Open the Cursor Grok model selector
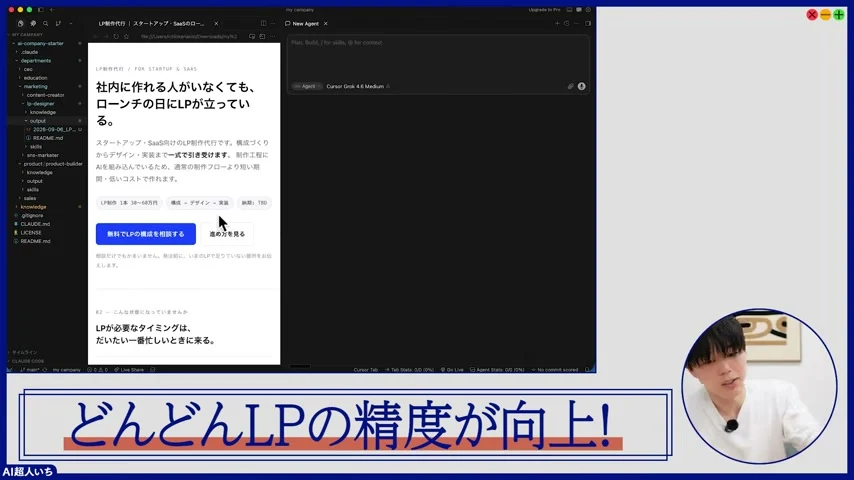 click(x=358, y=86)
